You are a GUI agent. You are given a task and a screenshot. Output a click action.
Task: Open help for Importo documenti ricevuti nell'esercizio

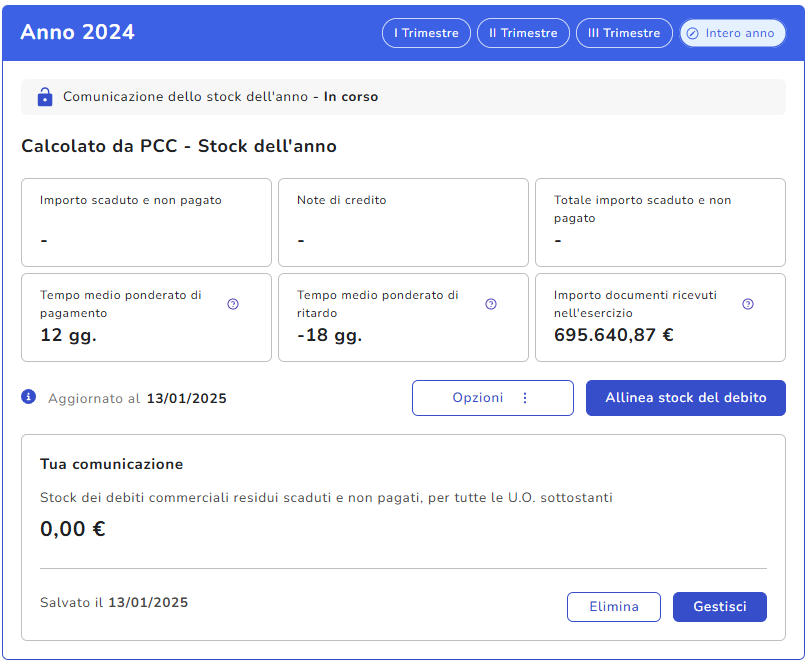pos(748,304)
